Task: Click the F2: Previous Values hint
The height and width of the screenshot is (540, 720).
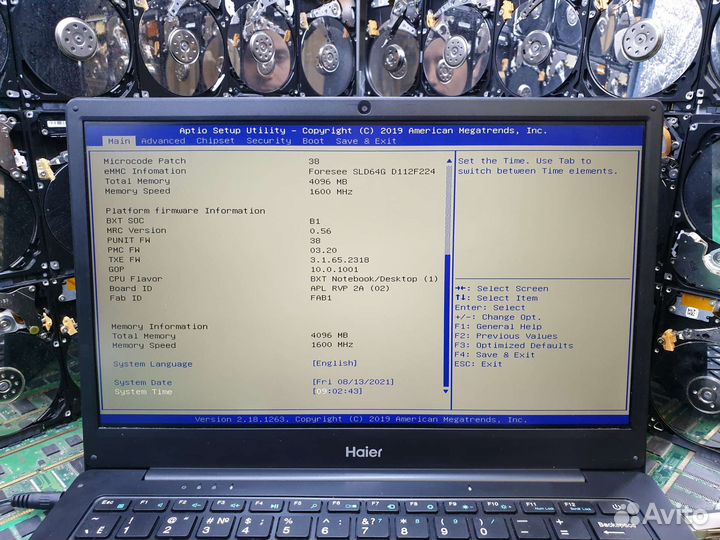Action: click(506, 336)
